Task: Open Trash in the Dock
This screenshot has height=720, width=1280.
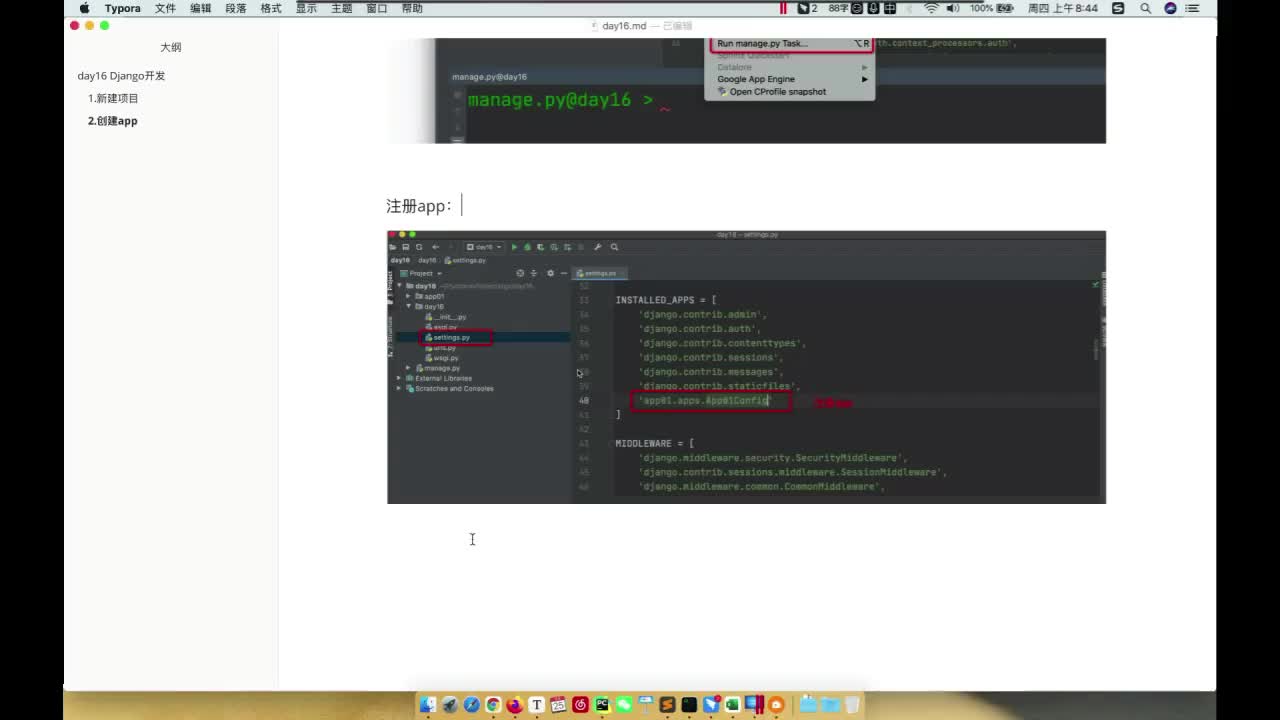Action: pyautogui.click(x=852, y=704)
